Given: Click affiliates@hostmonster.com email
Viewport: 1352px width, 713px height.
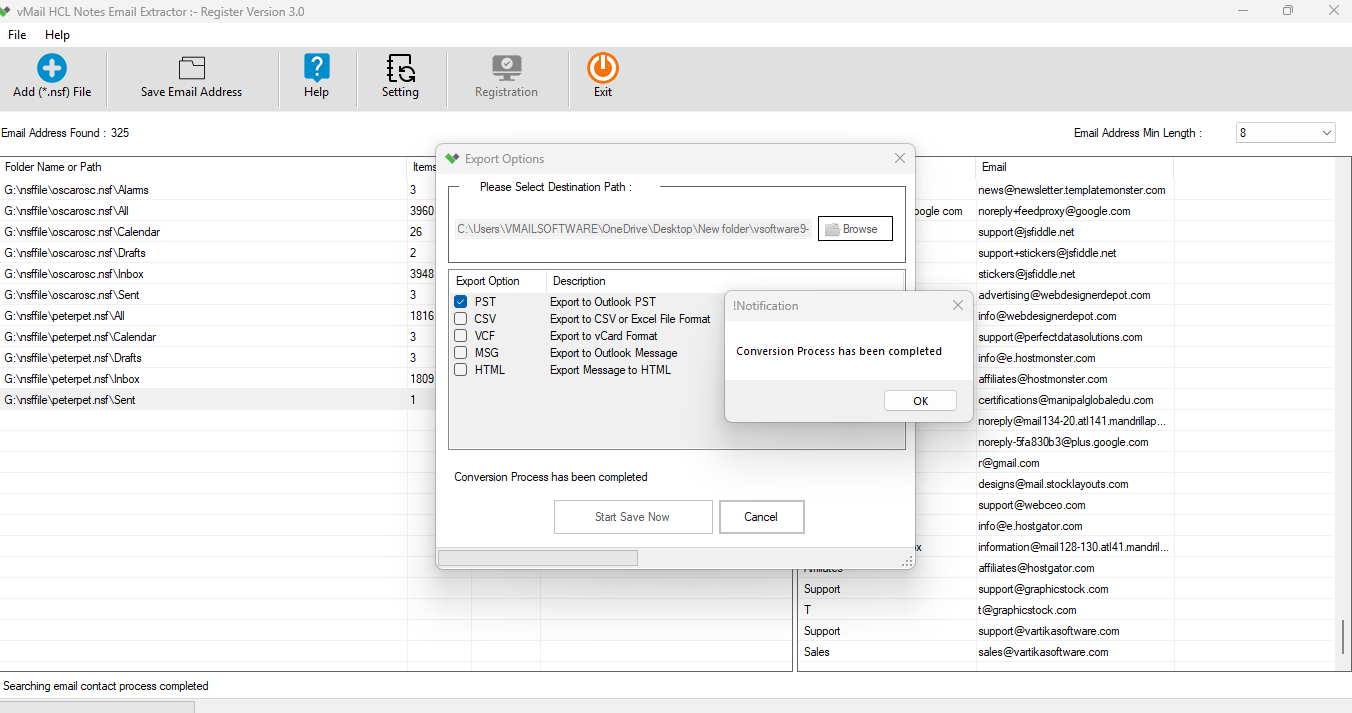Looking at the screenshot, I should (x=1043, y=379).
